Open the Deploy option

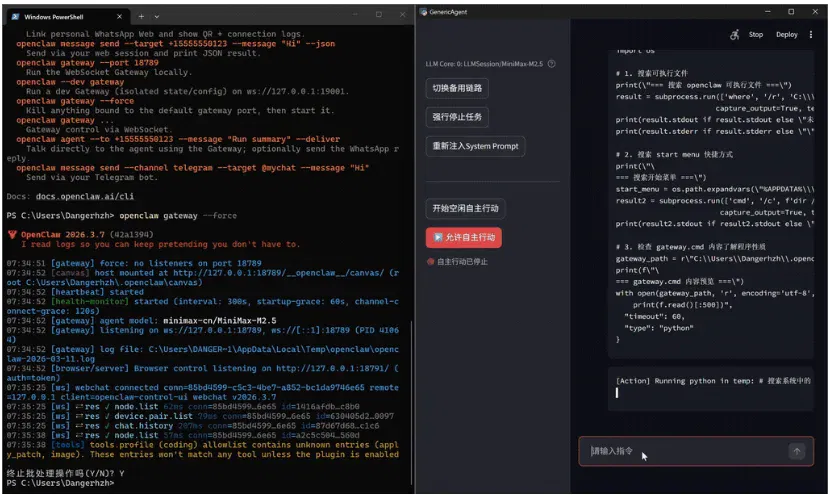click(x=787, y=34)
